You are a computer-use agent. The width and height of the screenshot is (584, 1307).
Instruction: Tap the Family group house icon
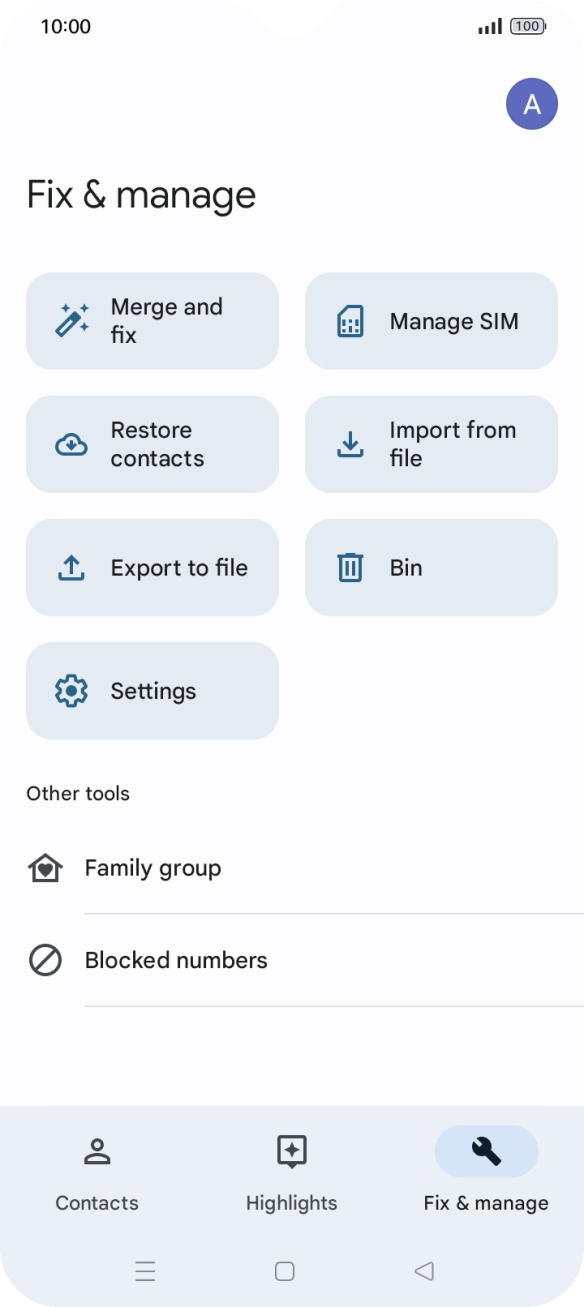tap(45, 868)
